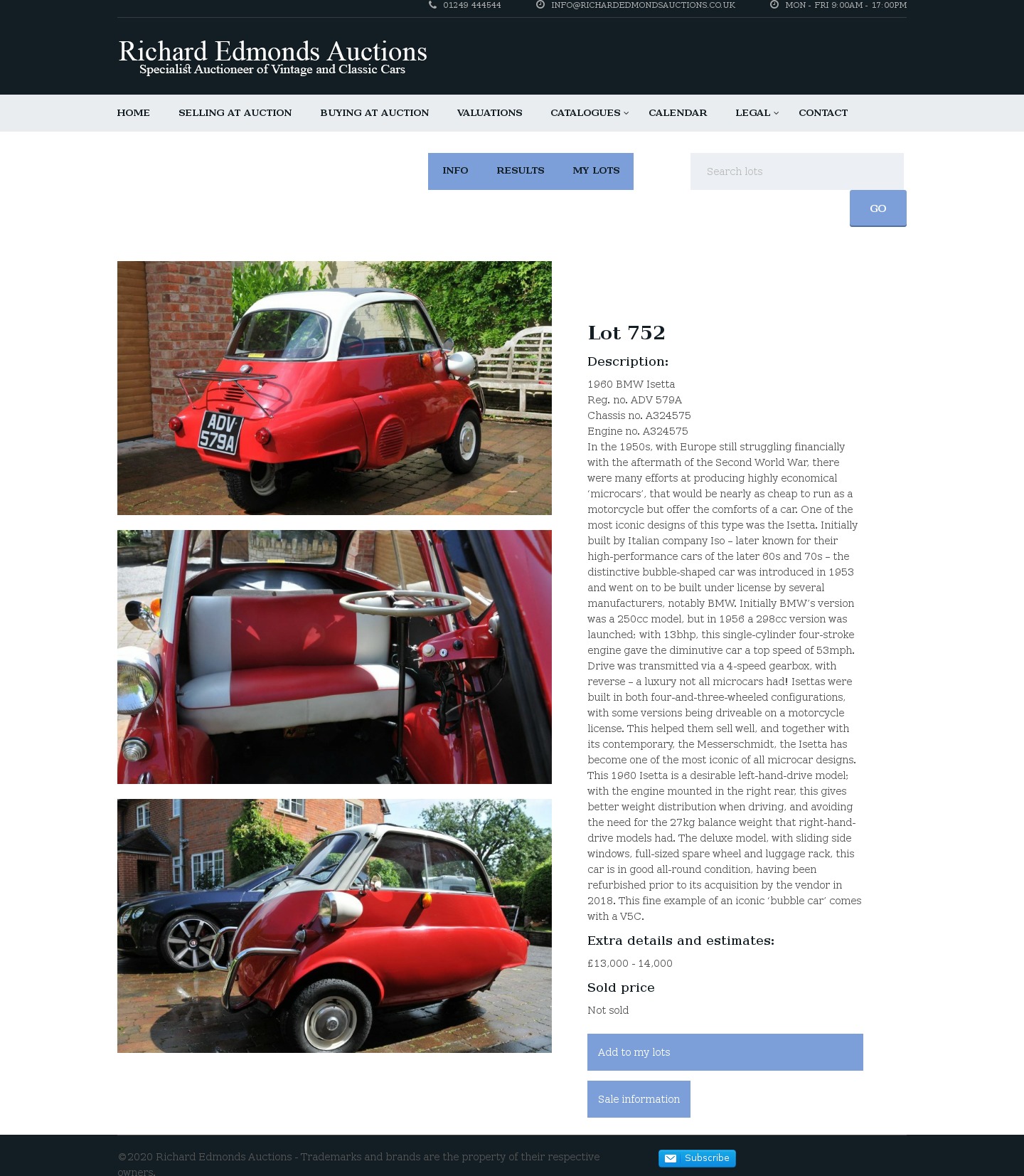
Task: Expand the Legal dropdown menu
Action: pos(757,112)
